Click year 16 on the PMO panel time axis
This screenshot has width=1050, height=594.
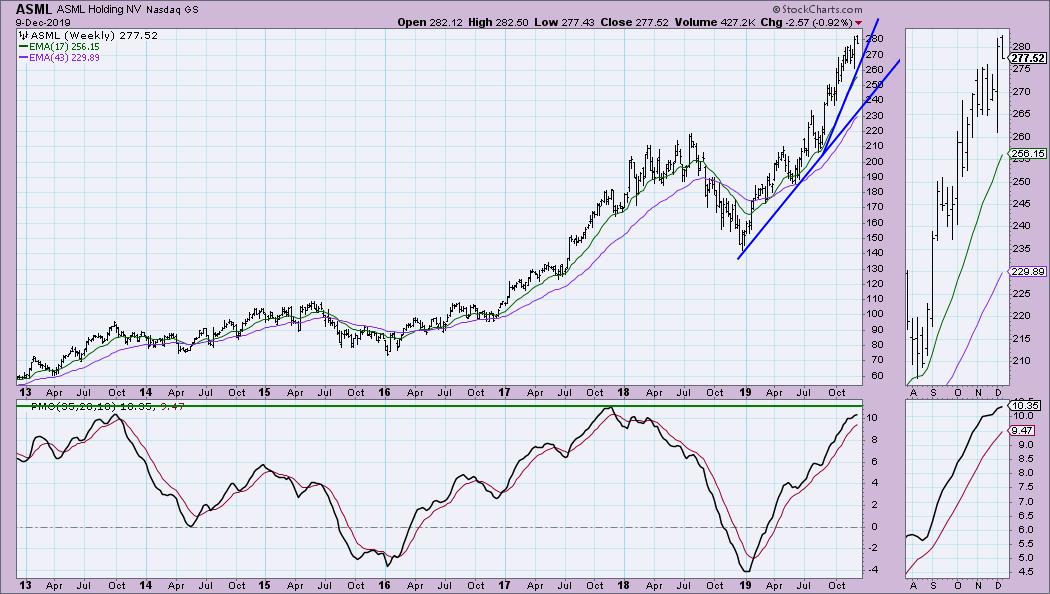pos(384,585)
